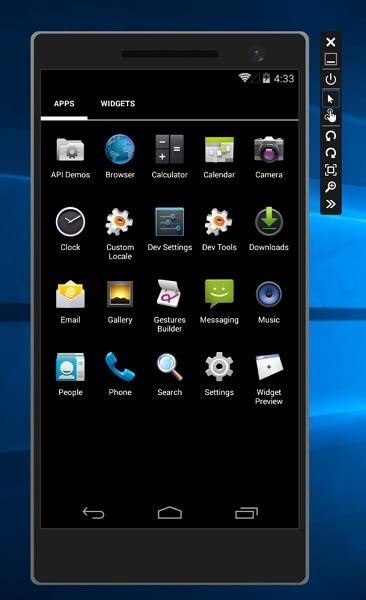Open the People contacts app

70,374
